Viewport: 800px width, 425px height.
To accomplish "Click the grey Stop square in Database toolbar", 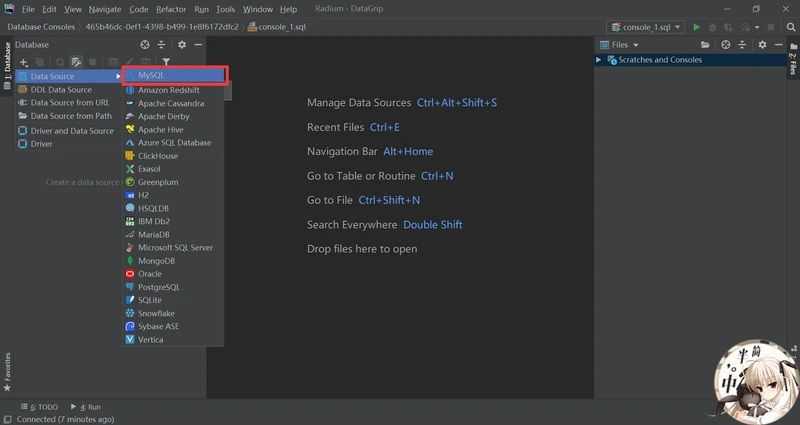I will pos(92,62).
